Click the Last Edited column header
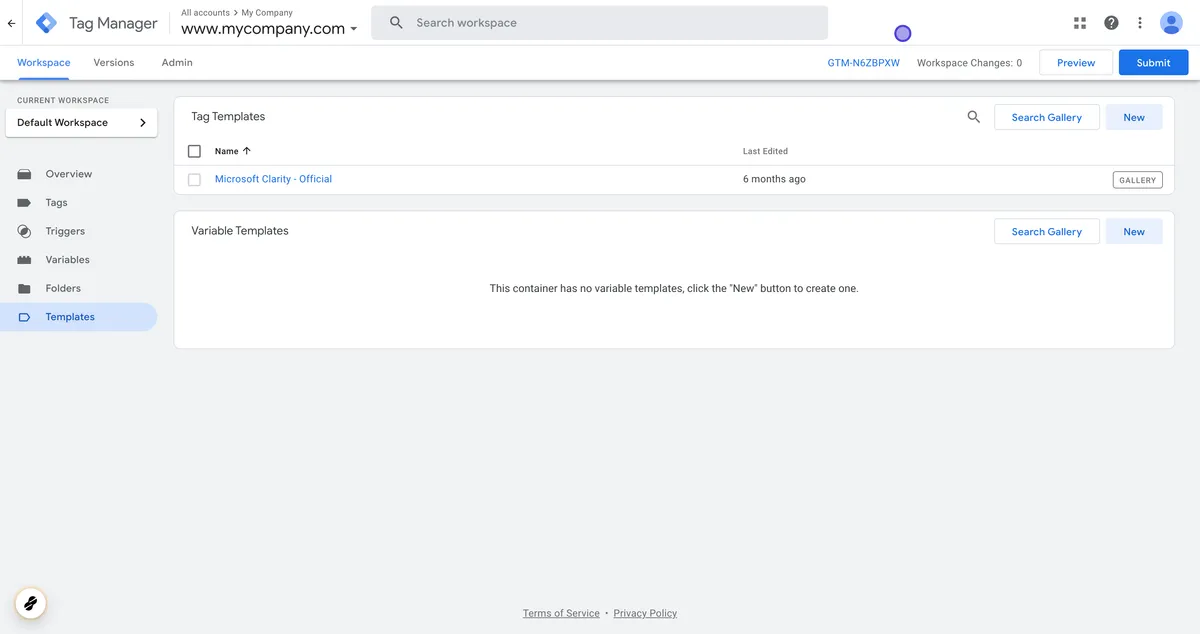 [x=765, y=151]
